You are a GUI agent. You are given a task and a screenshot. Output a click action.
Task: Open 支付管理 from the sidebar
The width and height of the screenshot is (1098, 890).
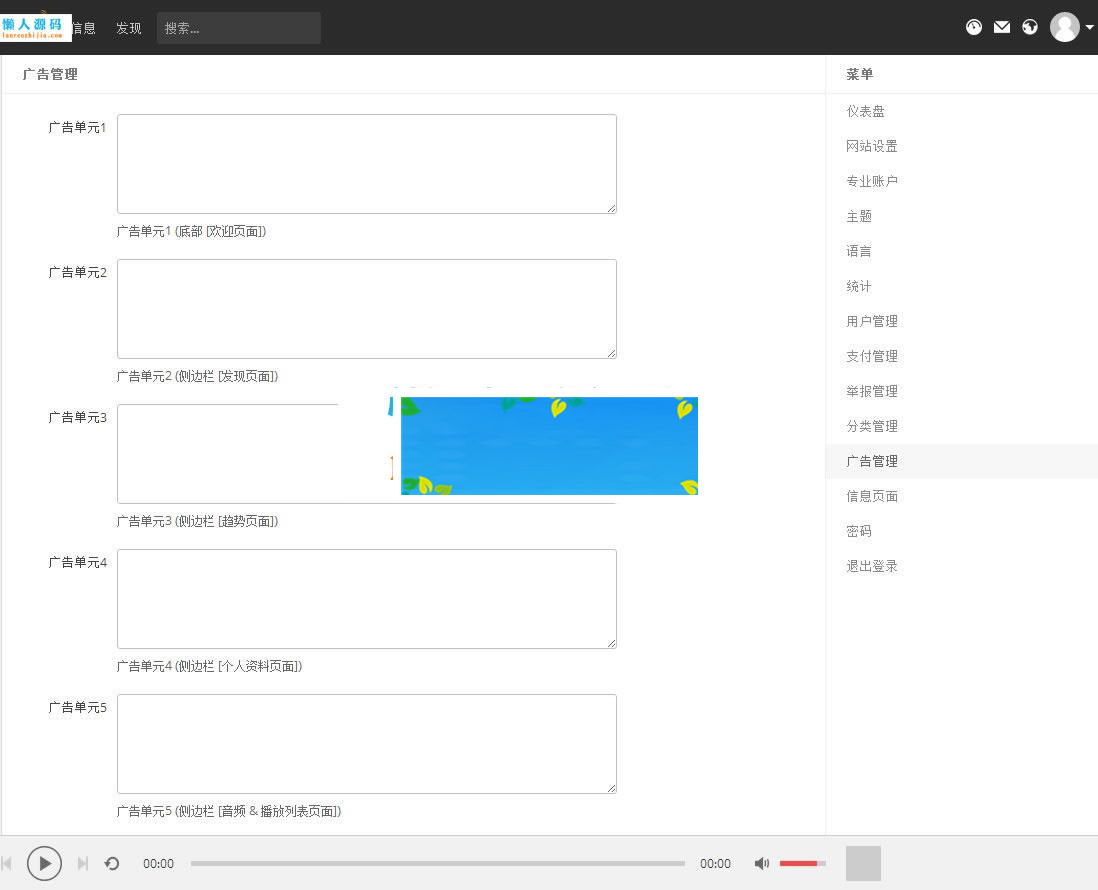click(x=872, y=356)
